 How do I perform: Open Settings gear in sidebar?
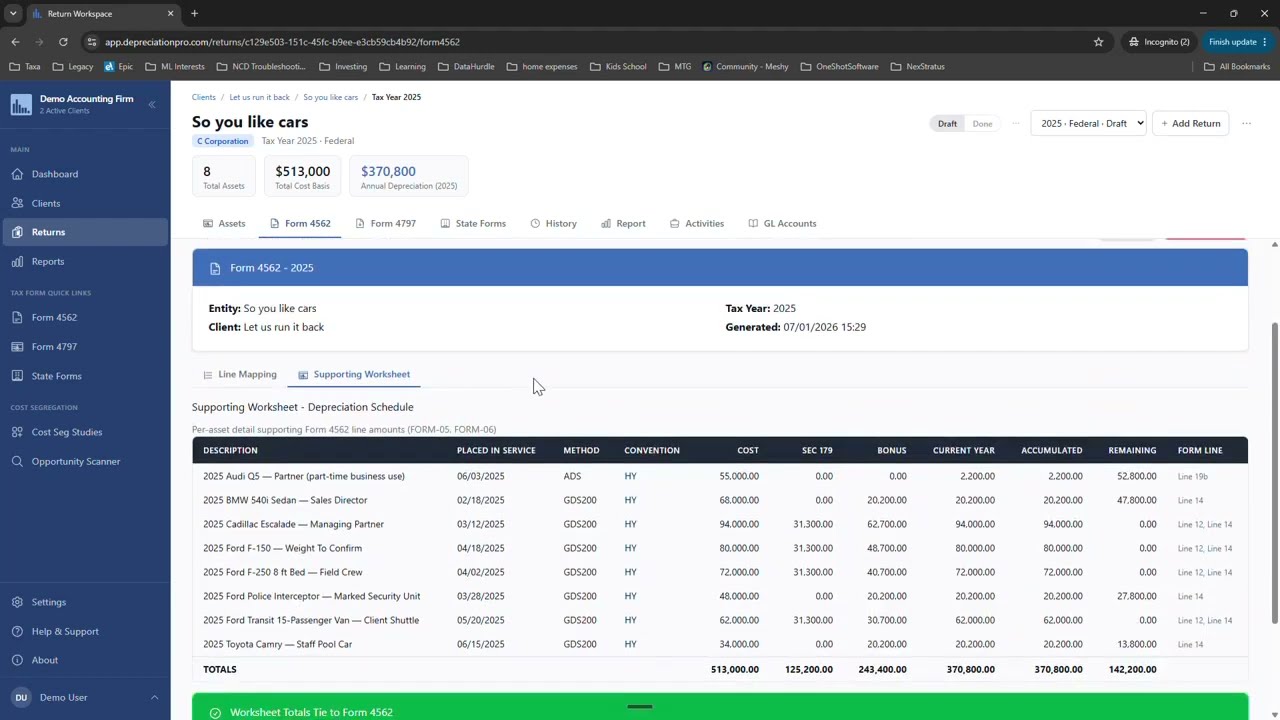click(18, 602)
